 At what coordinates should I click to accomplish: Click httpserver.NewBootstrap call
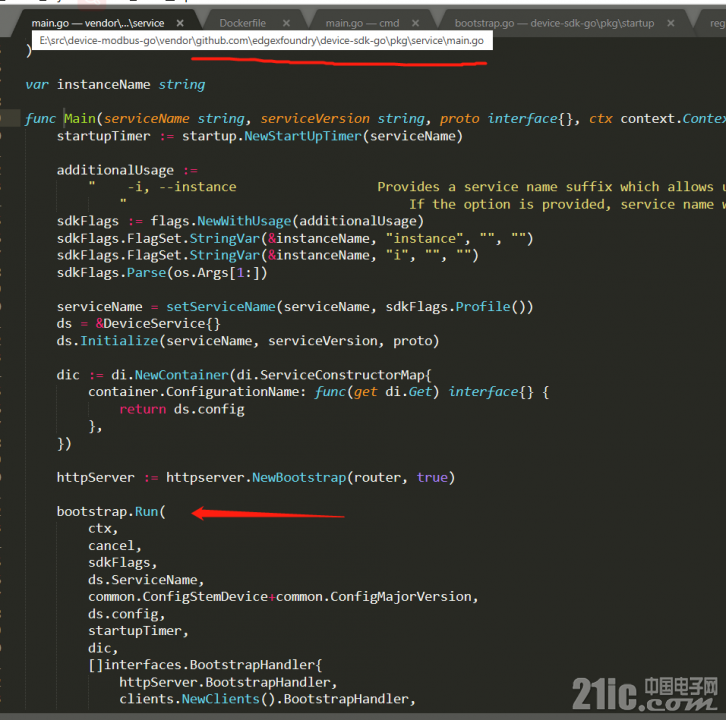(x=256, y=477)
